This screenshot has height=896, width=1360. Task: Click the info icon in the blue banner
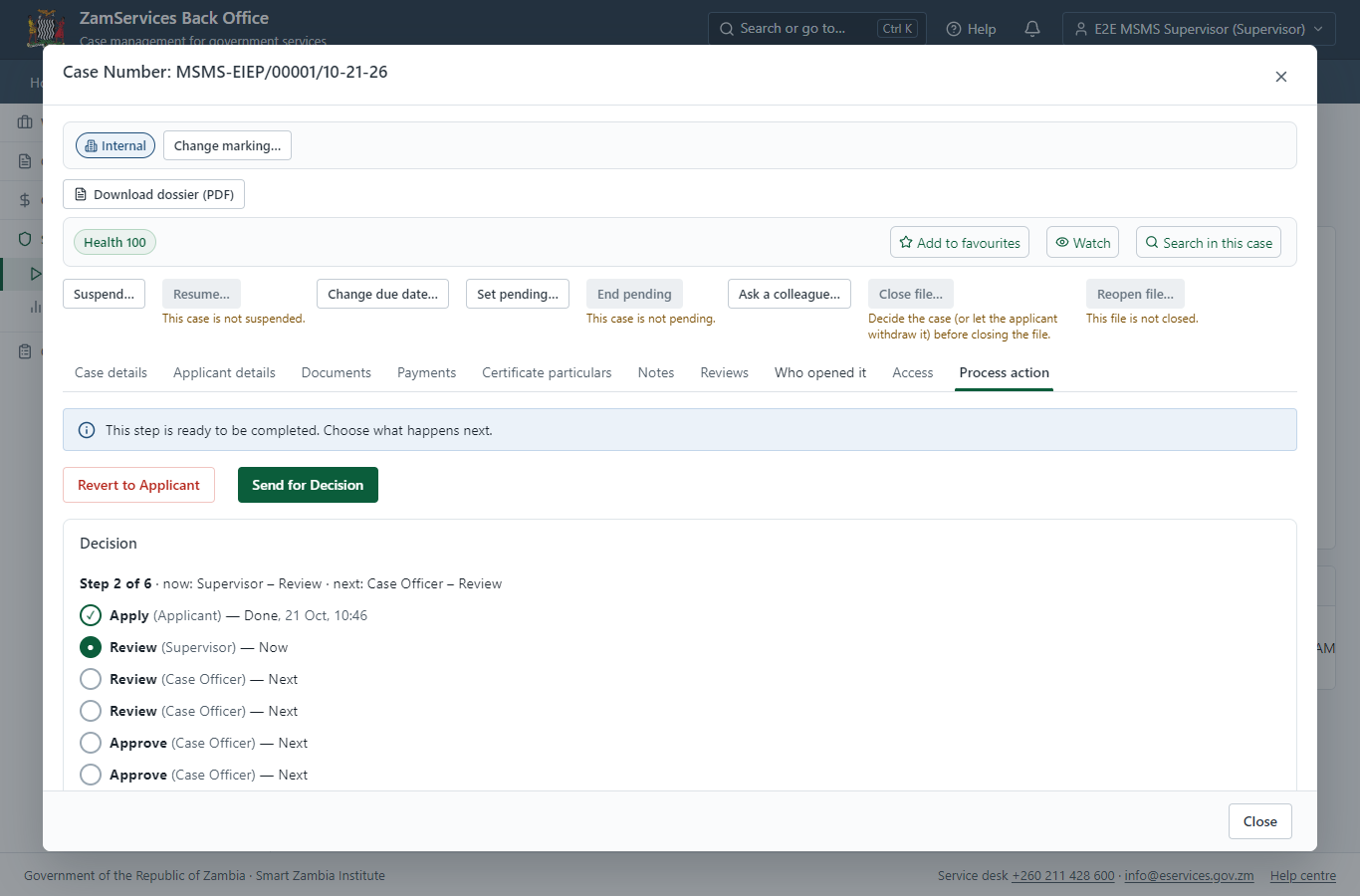point(87,430)
